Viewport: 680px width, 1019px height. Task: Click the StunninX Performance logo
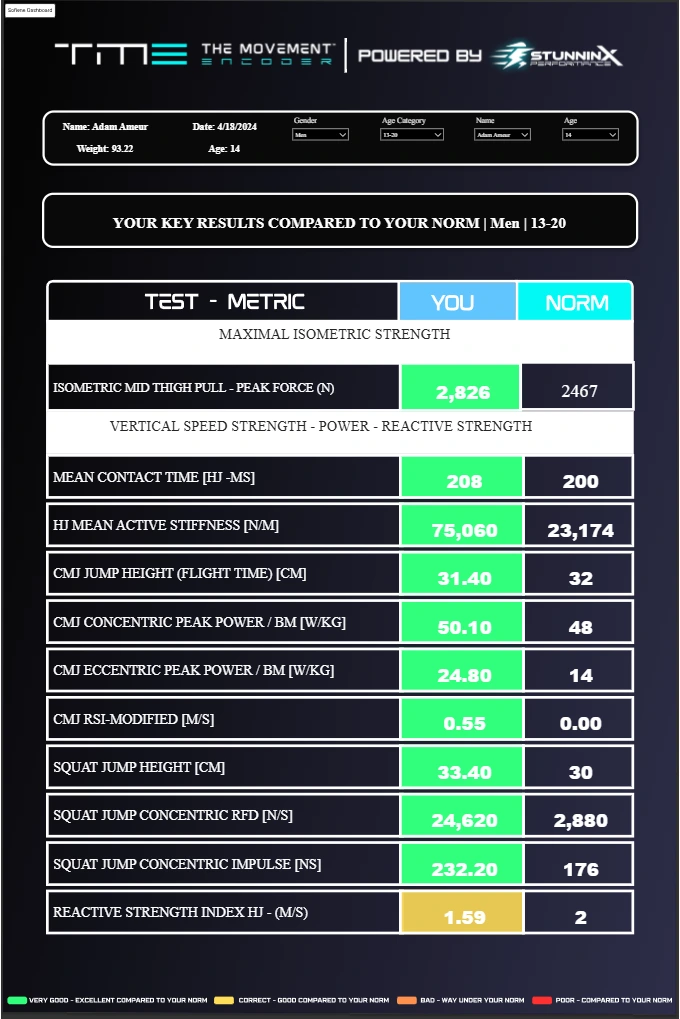click(x=556, y=56)
